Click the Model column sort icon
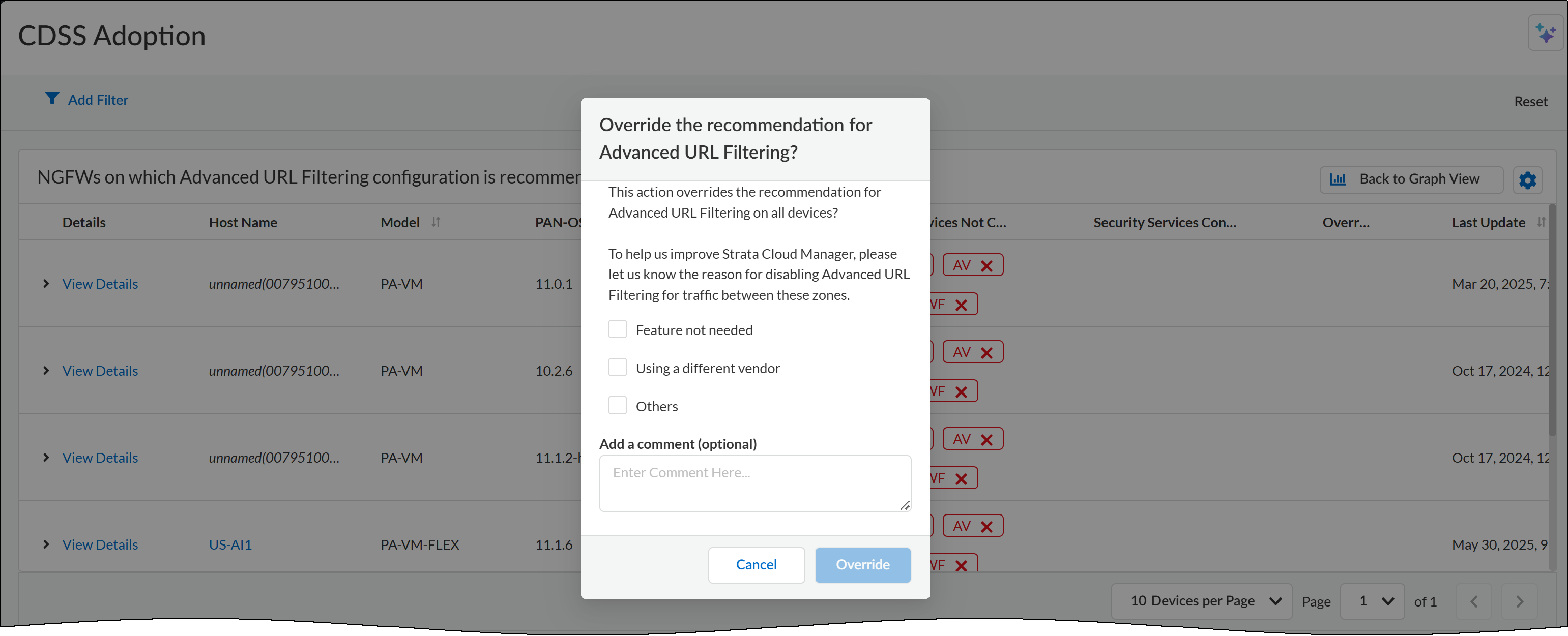1568x636 pixels. tap(436, 222)
